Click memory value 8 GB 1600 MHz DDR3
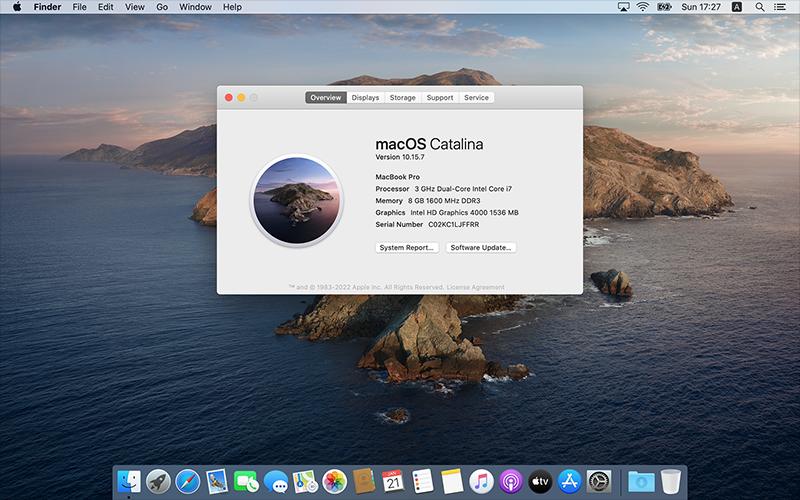 [x=444, y=201]
